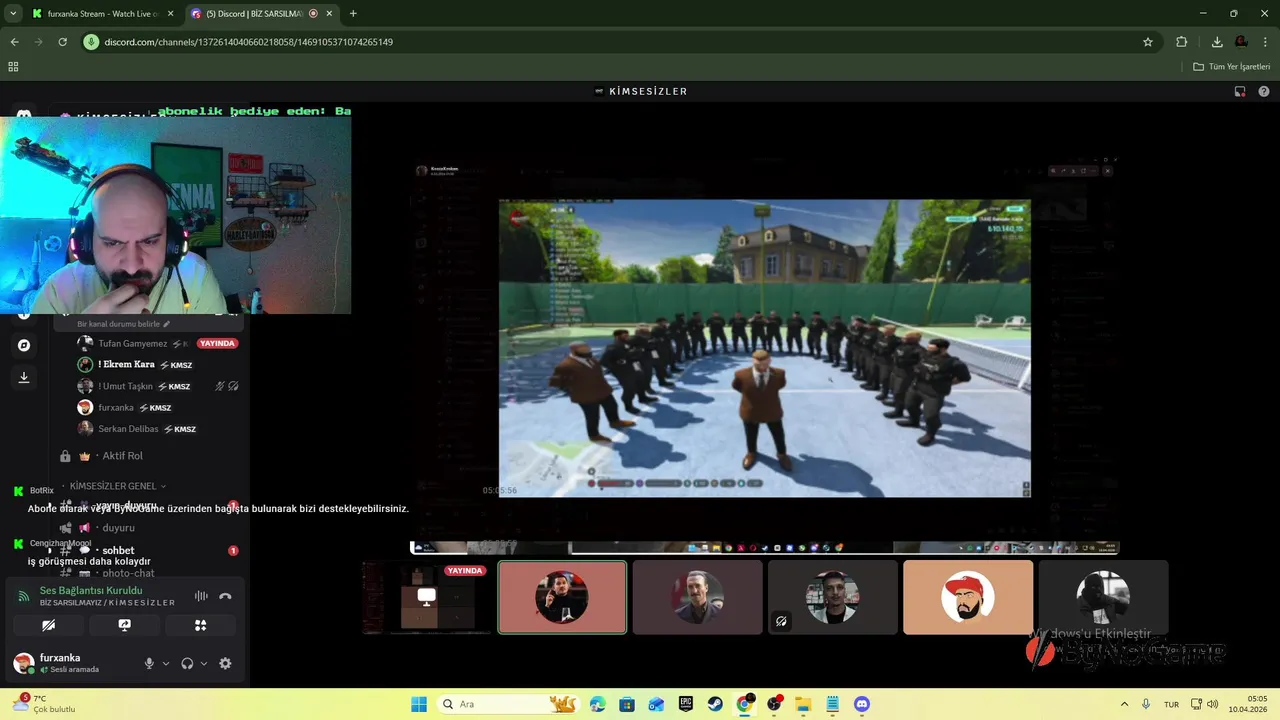Select furxanka in voice channel list
1280x720 pixels.
(x=116, y=408)
